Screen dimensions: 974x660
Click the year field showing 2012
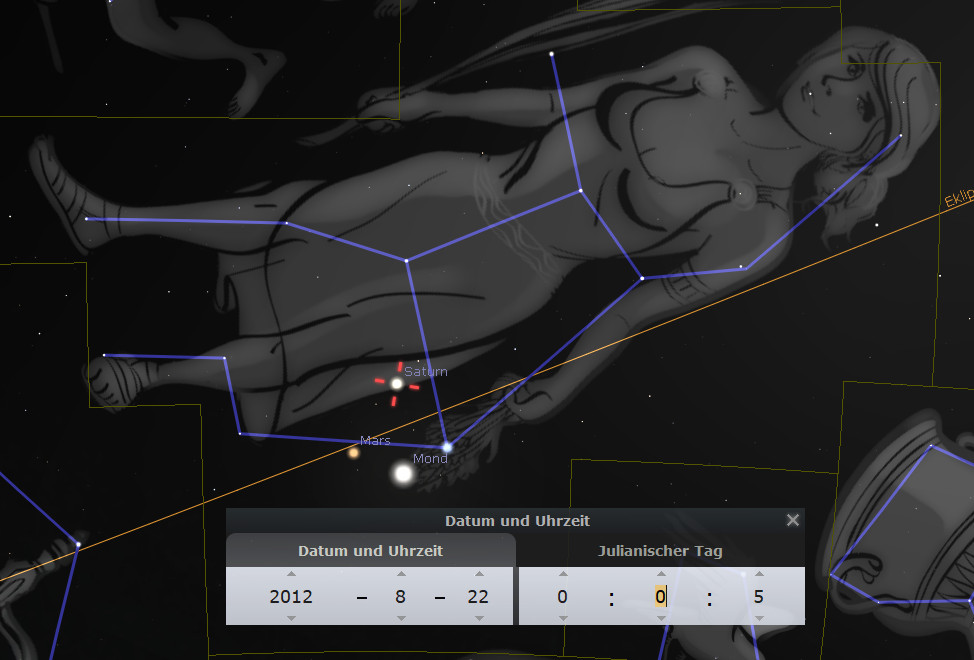pos(291,597)
